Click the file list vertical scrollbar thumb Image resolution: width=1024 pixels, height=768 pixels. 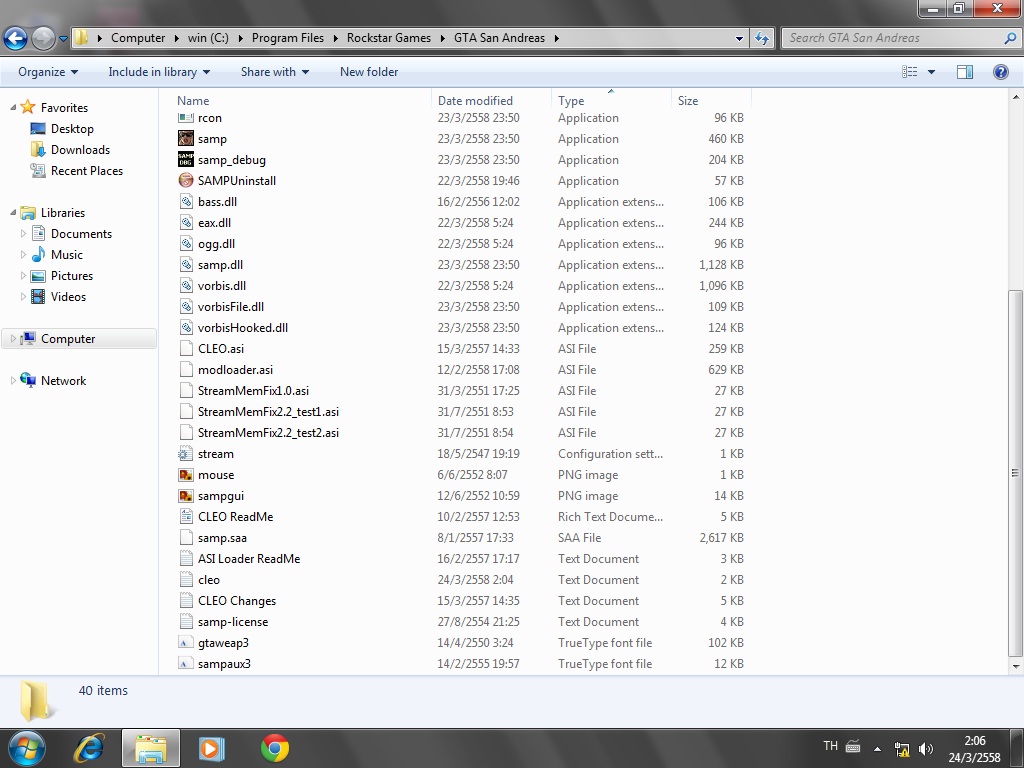(1015, 473)
